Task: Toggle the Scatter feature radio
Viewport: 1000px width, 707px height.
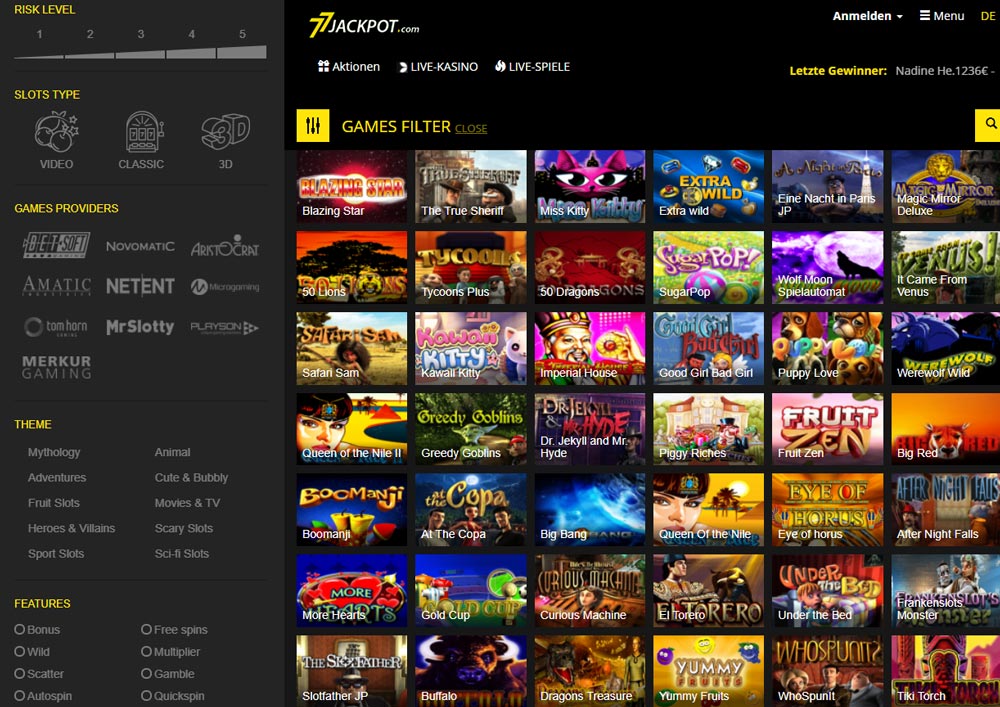Action: 20,673
